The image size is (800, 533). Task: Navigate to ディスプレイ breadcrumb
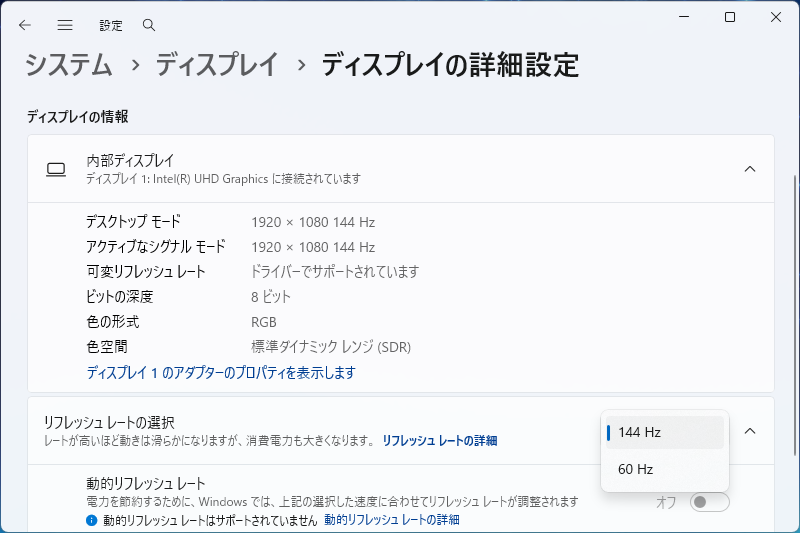(217, 65)
